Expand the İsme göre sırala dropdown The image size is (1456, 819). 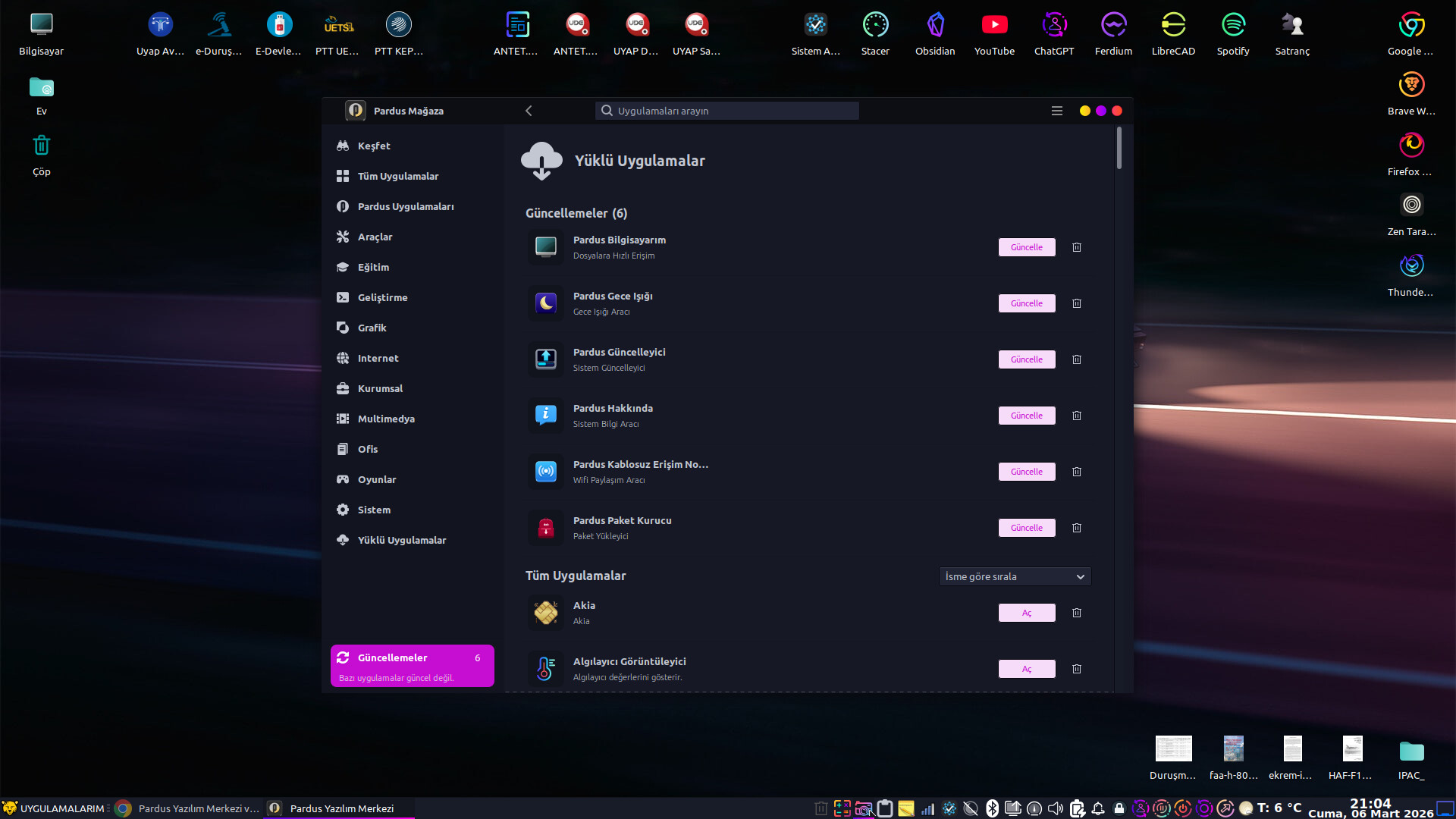[1014, 576]
